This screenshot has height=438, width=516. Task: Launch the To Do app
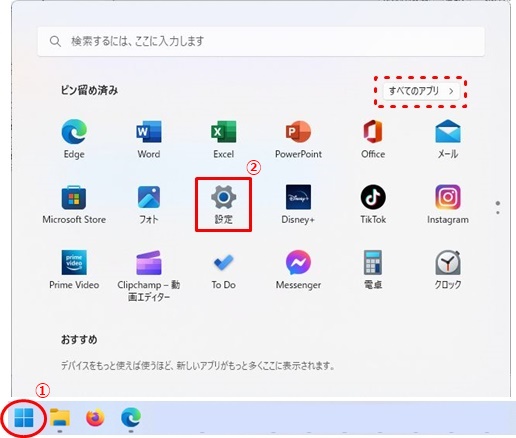[x=223, y=270]
